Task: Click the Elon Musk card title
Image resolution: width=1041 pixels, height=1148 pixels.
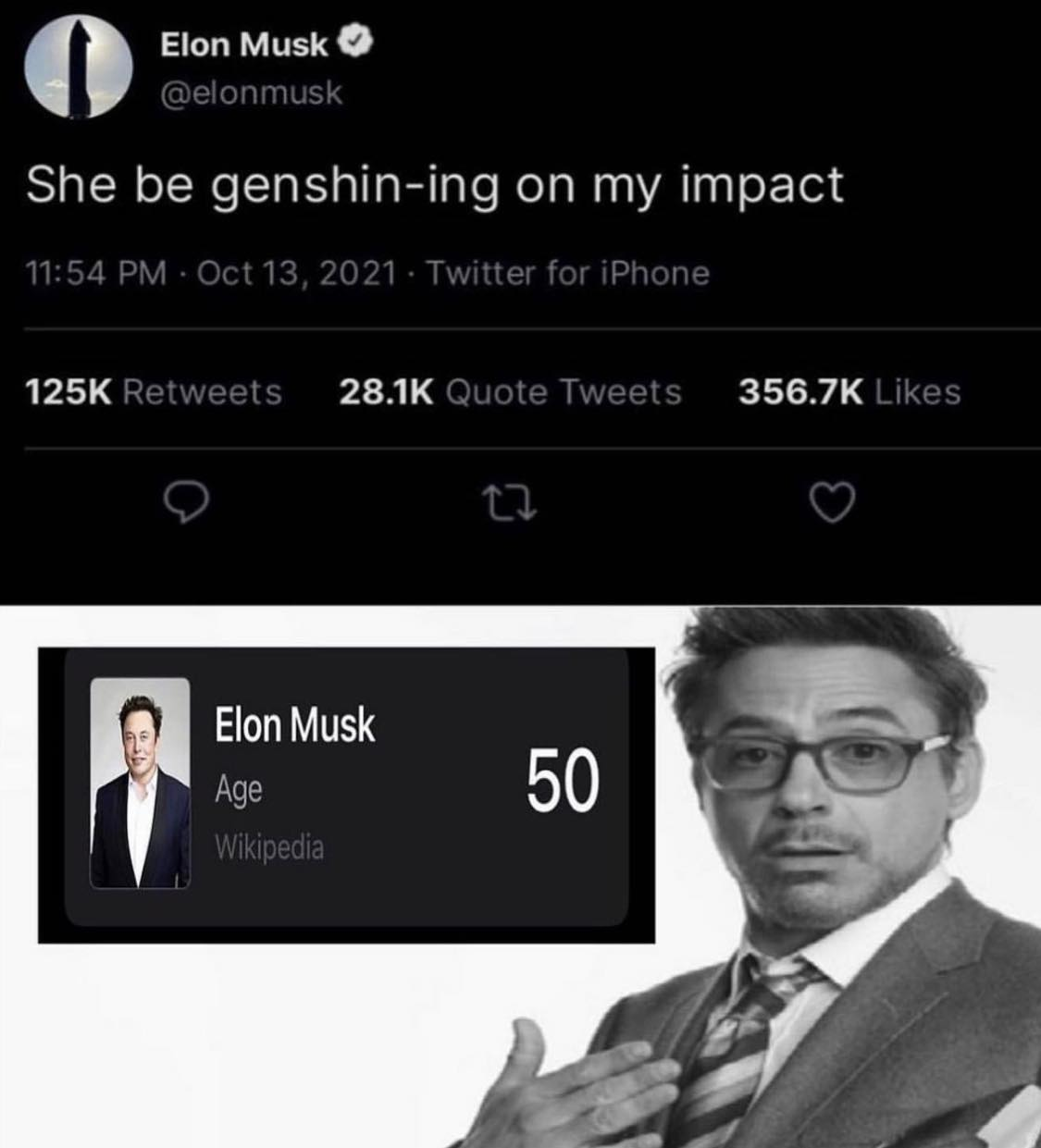Action: (x=295, y=724)
